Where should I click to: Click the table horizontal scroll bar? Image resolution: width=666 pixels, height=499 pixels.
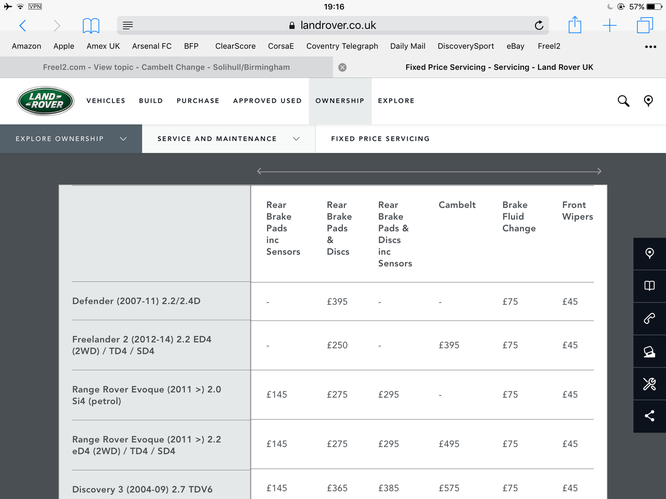[x=429, y=171]
